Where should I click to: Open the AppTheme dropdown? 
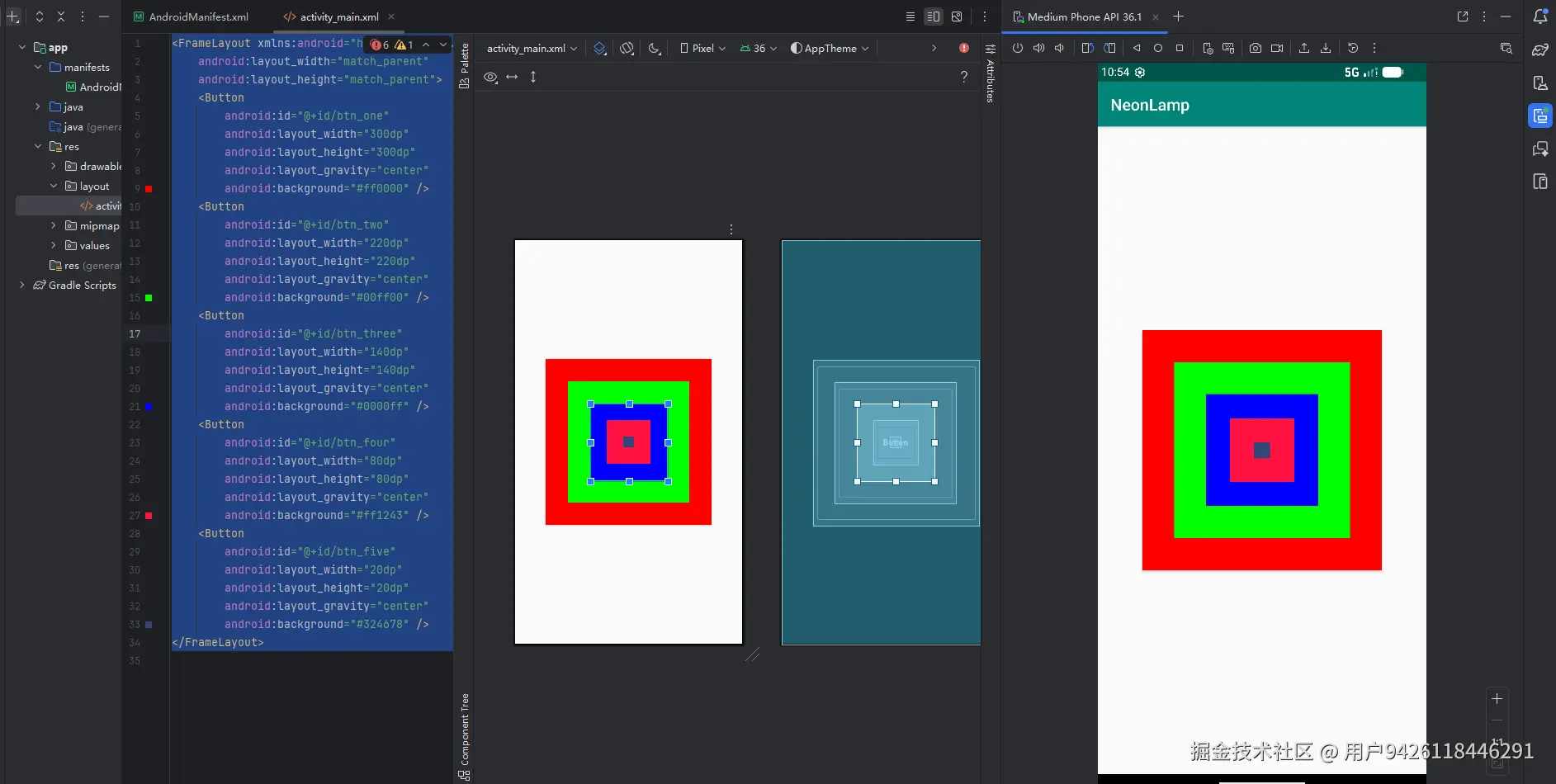coord(830,49)
